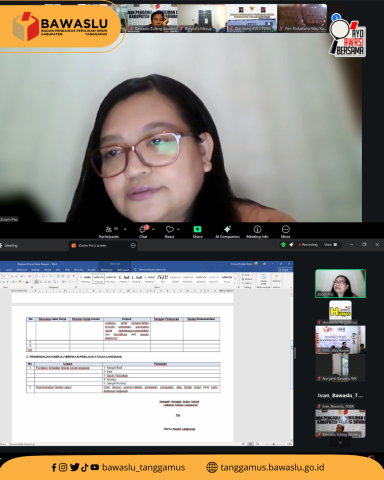Click the down chevron under participant thumbnails
The image size is (384, 480).
[x=340, y=442]
